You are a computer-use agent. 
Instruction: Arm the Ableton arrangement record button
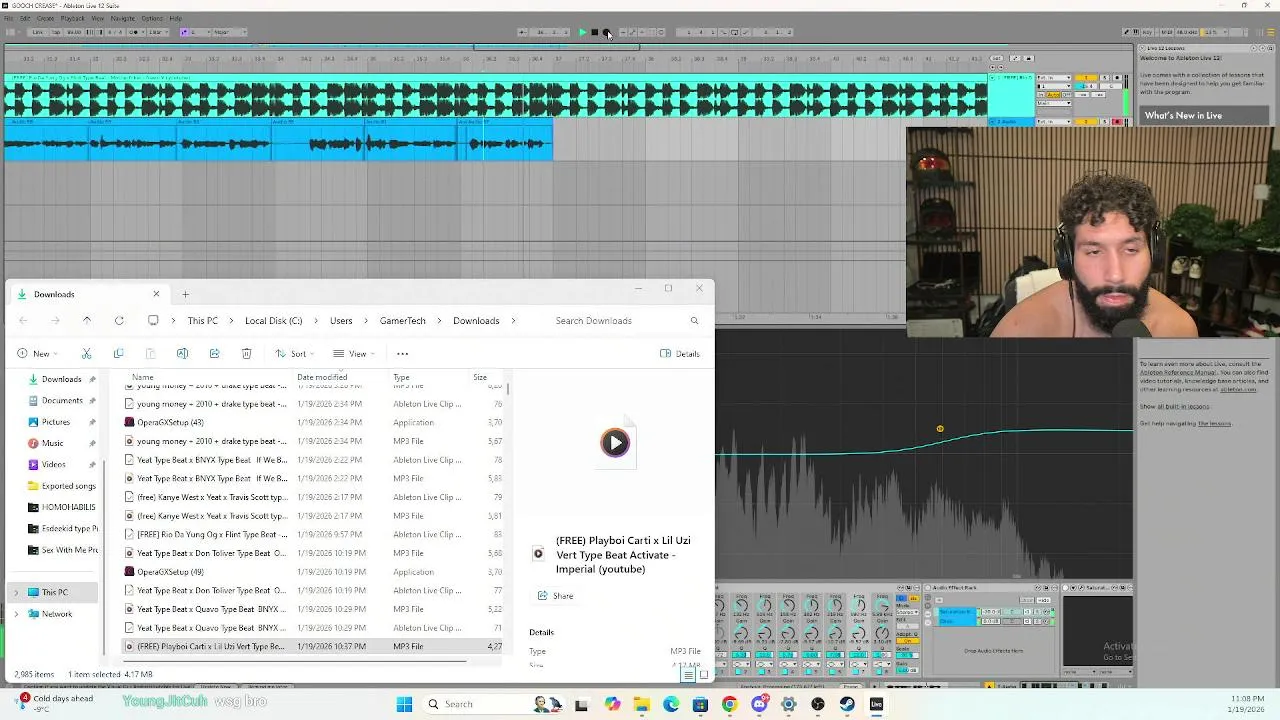click(x=606, y=32)
